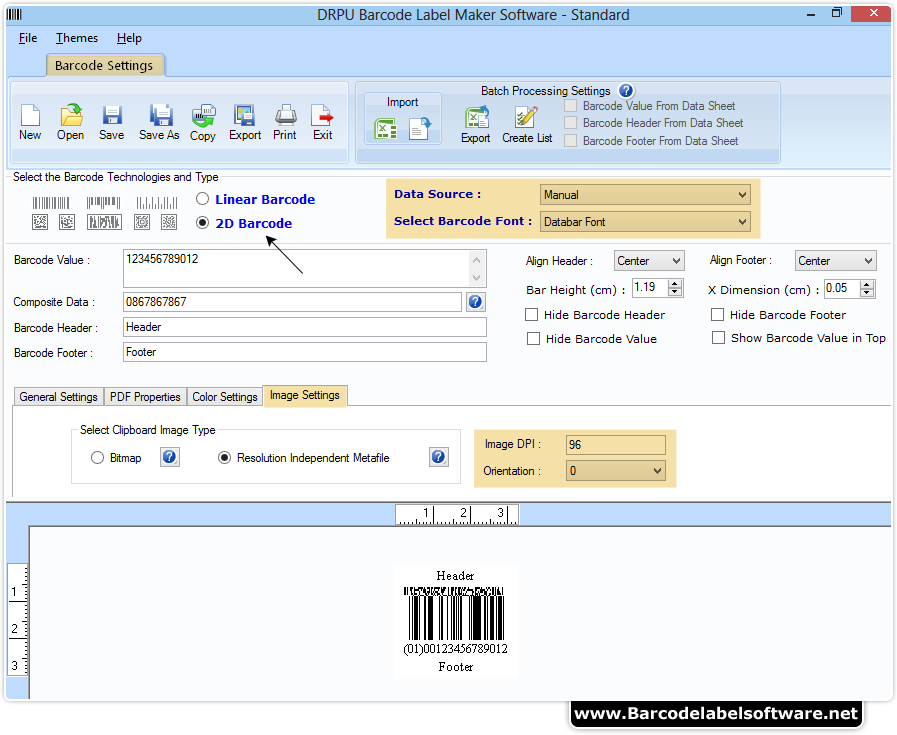
Task: Import from Excel spreadsheet icon
Action: [x=386, y=129]
